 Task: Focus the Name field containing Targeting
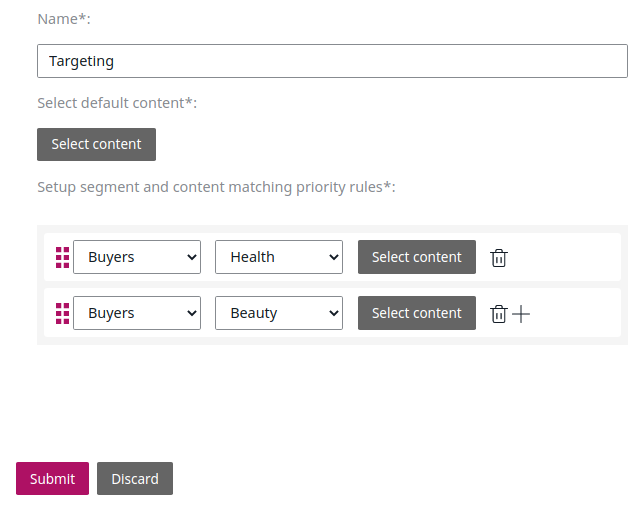(332, 61)
